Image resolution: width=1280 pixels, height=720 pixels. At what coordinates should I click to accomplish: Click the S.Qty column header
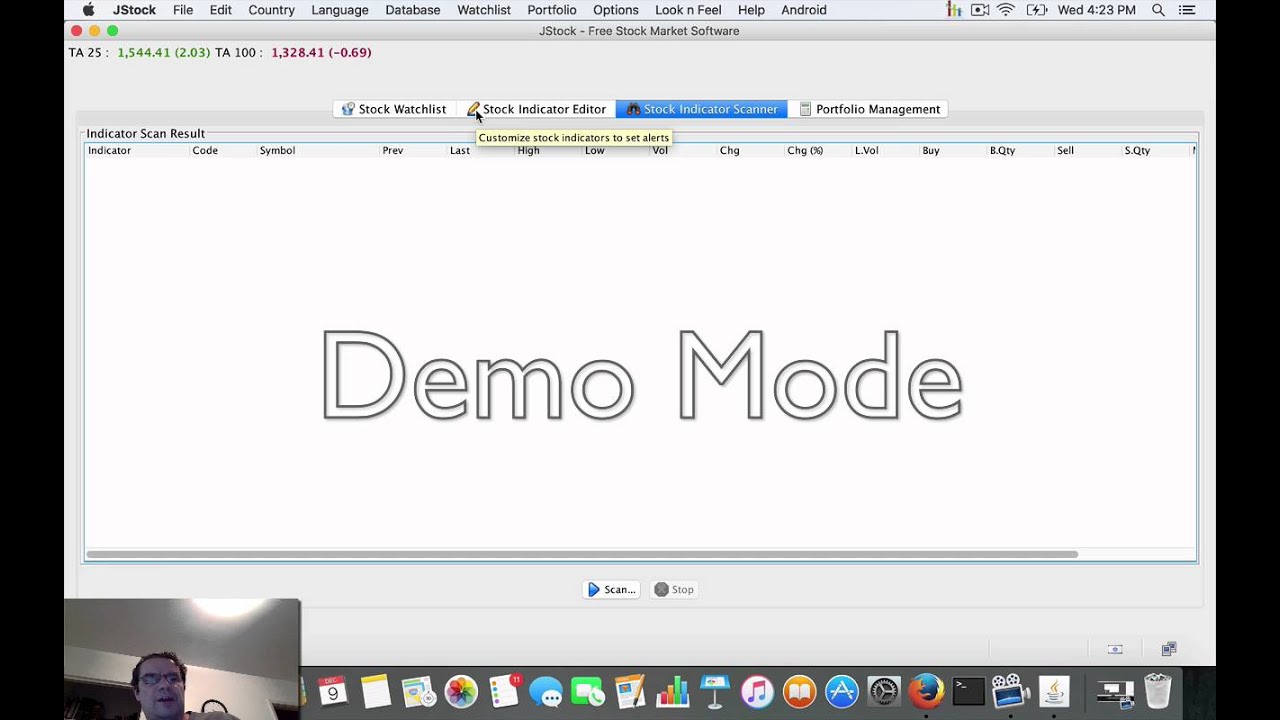click(1155, 150)
